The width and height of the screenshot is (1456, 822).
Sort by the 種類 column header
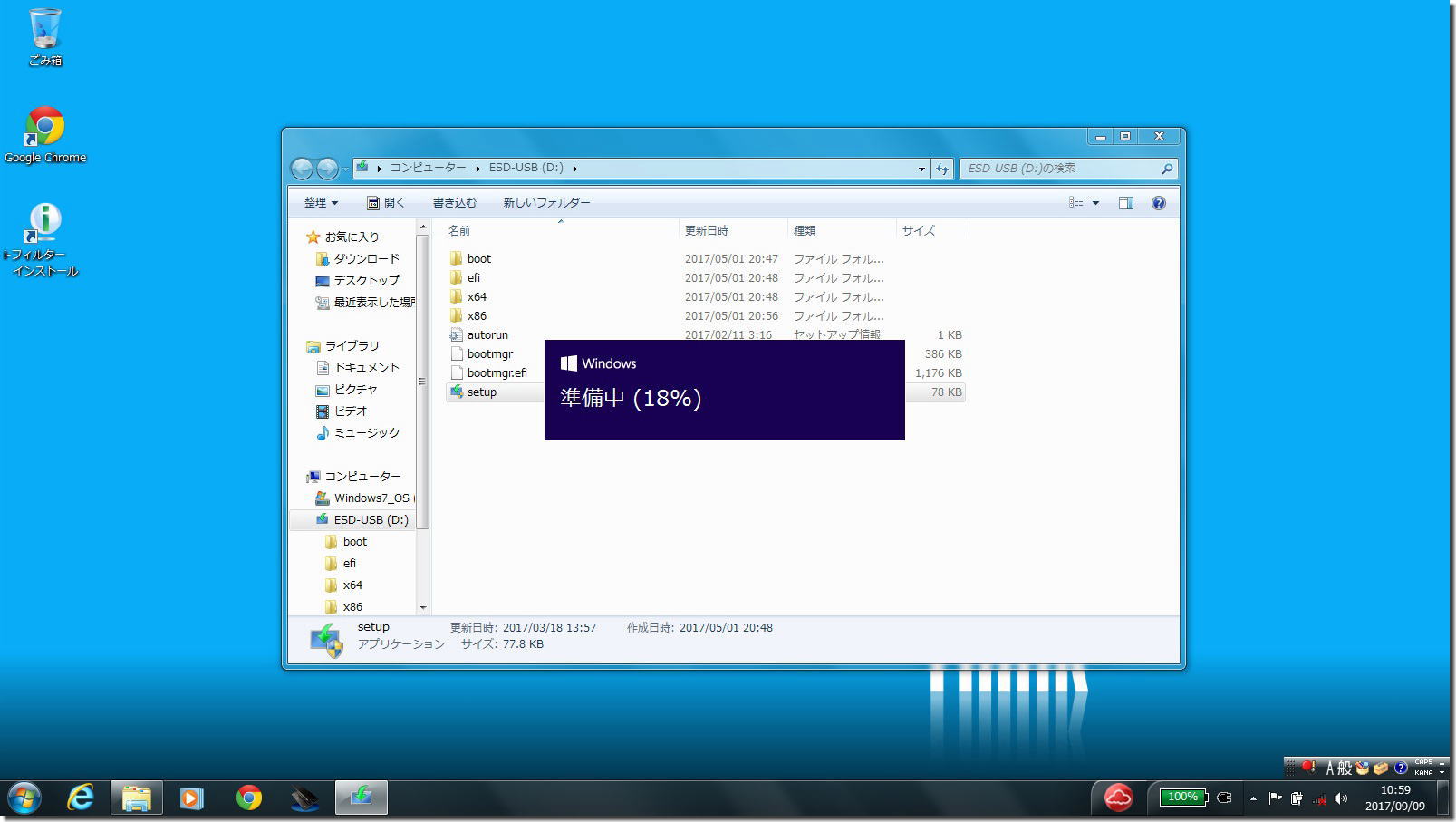point(841,230)
